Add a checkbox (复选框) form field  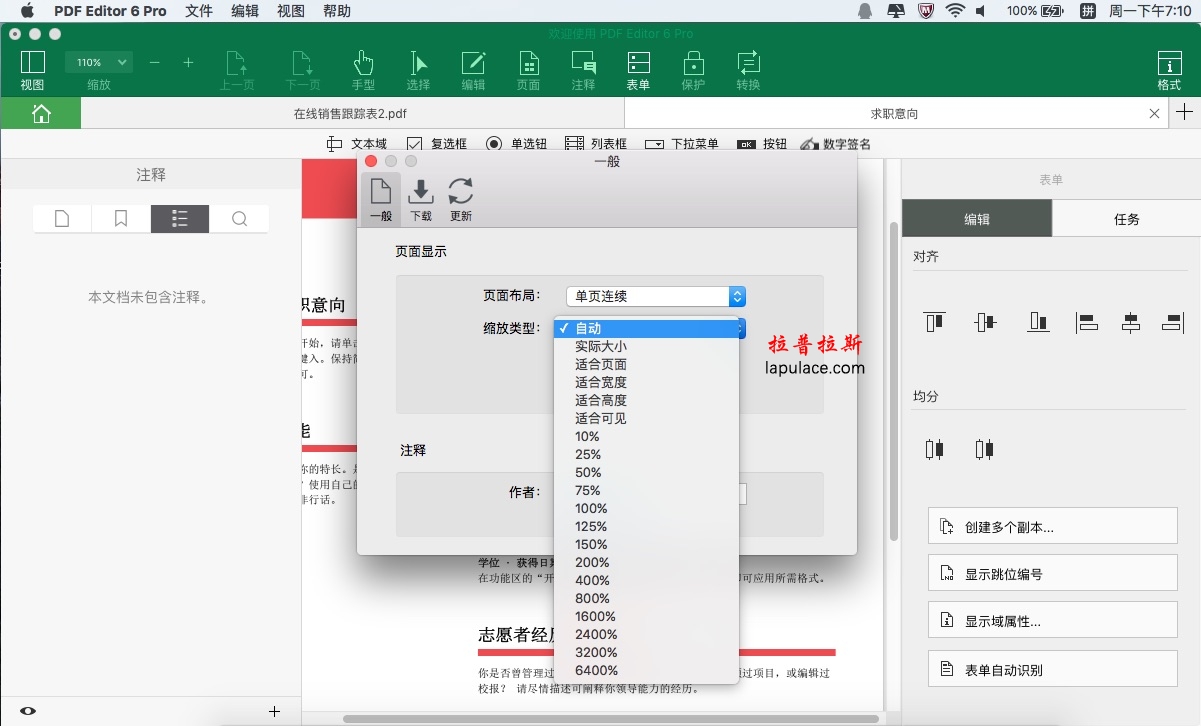[x=436, y=144]
